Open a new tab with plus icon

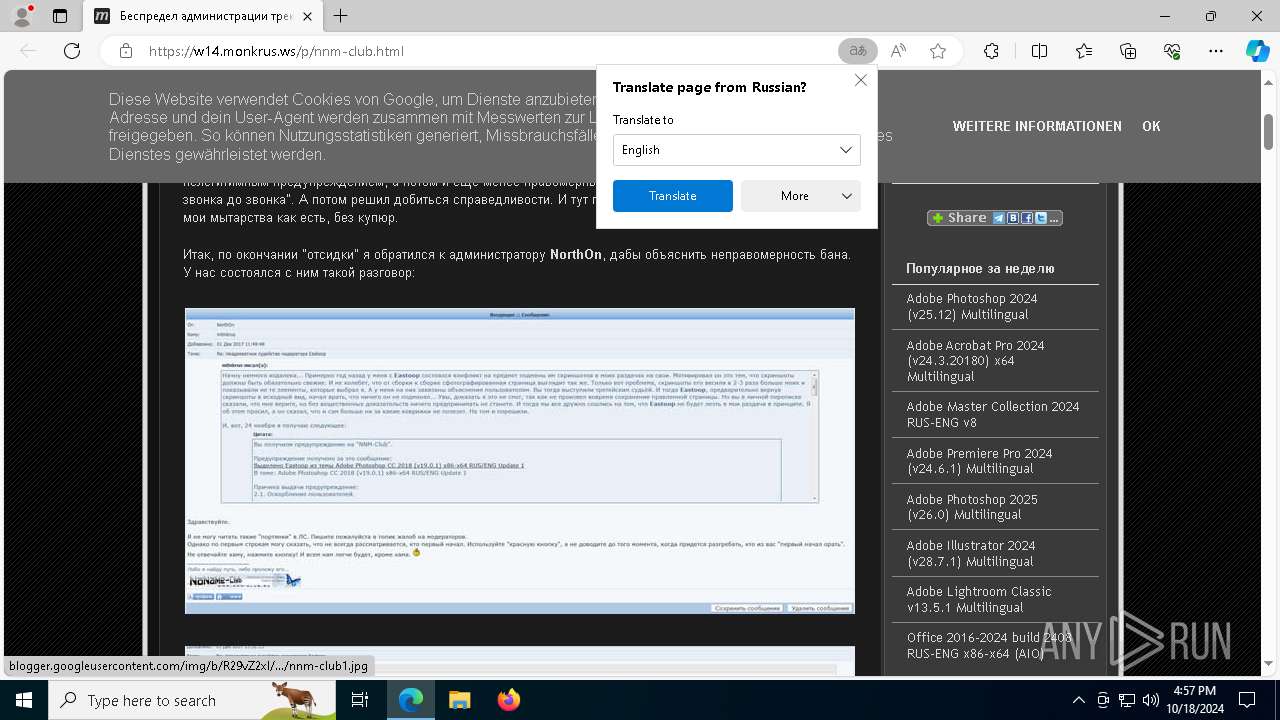click(341, 16)
